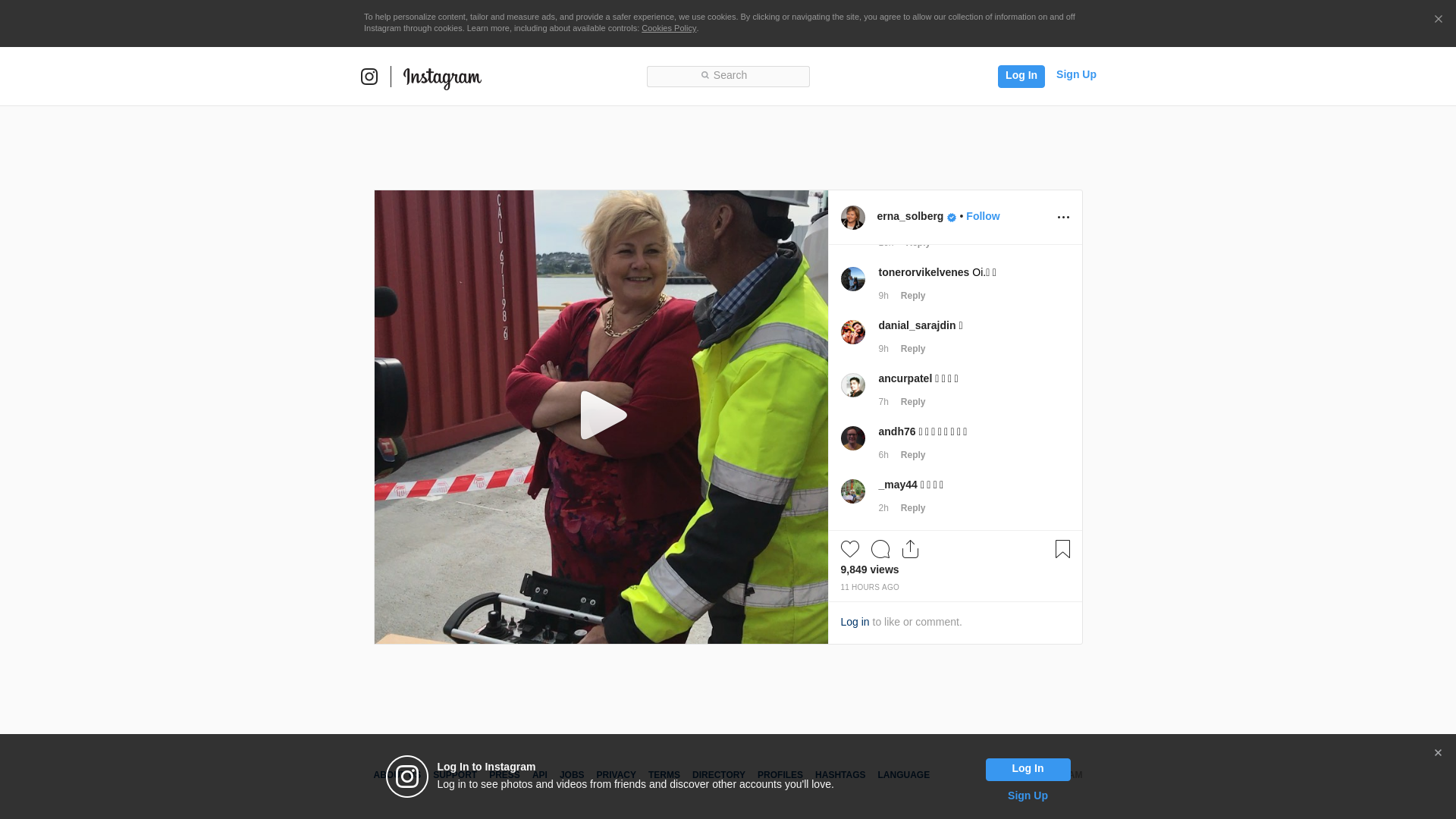The width and height of the screenshot is (1456, 819).
Task: Open ancurpatel avatar
Action: [853, 385]
